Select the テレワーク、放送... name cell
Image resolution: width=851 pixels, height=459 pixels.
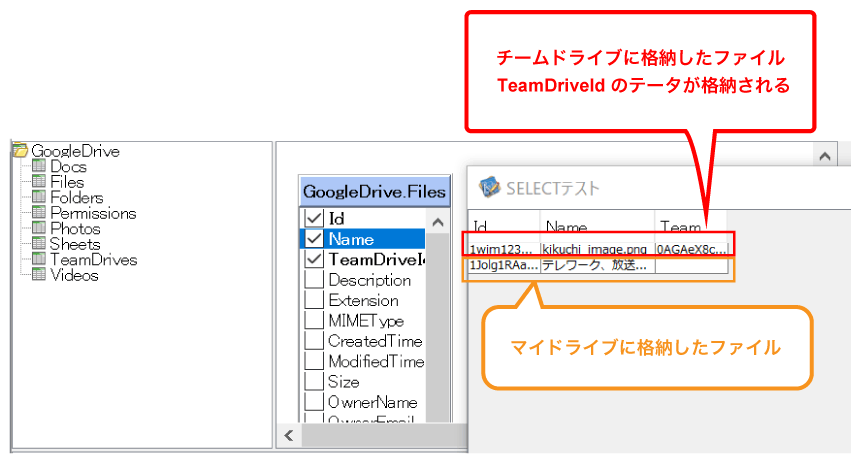[598, 265]
